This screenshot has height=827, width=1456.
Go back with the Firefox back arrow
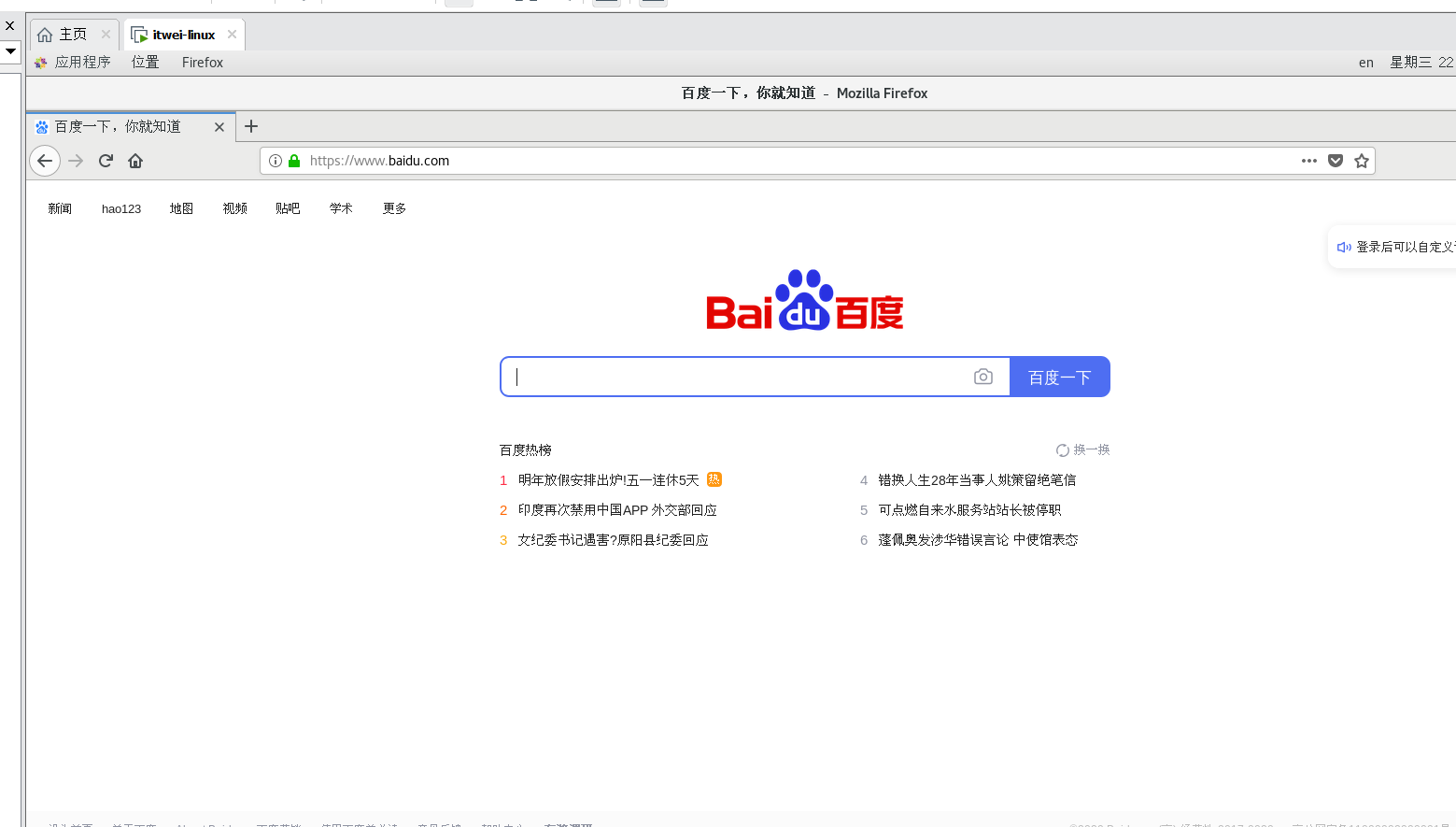click(45, 161)
